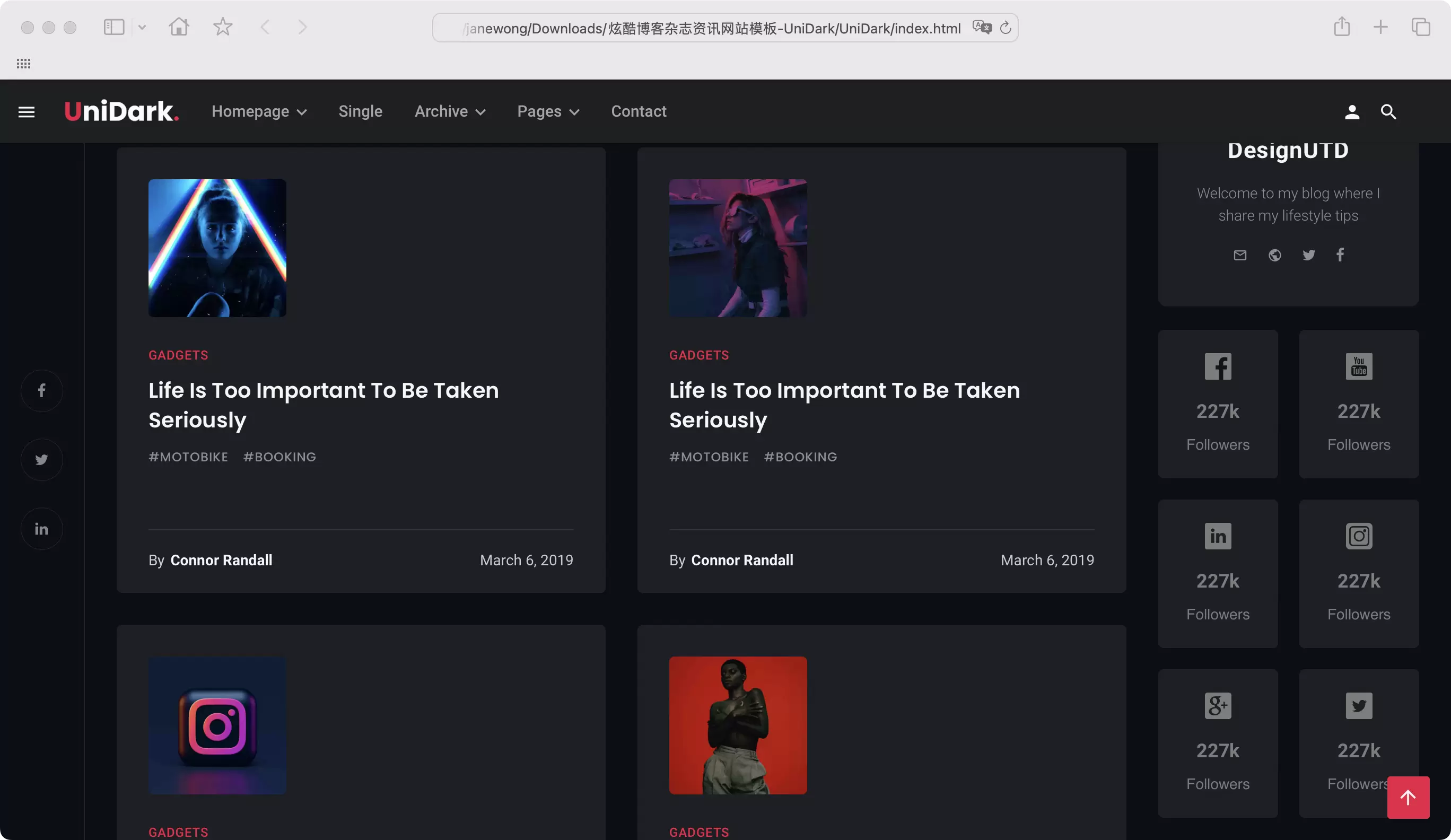Toggle the hamburger menu icon
Viewport: 1451px width, 840px height.
26,111
